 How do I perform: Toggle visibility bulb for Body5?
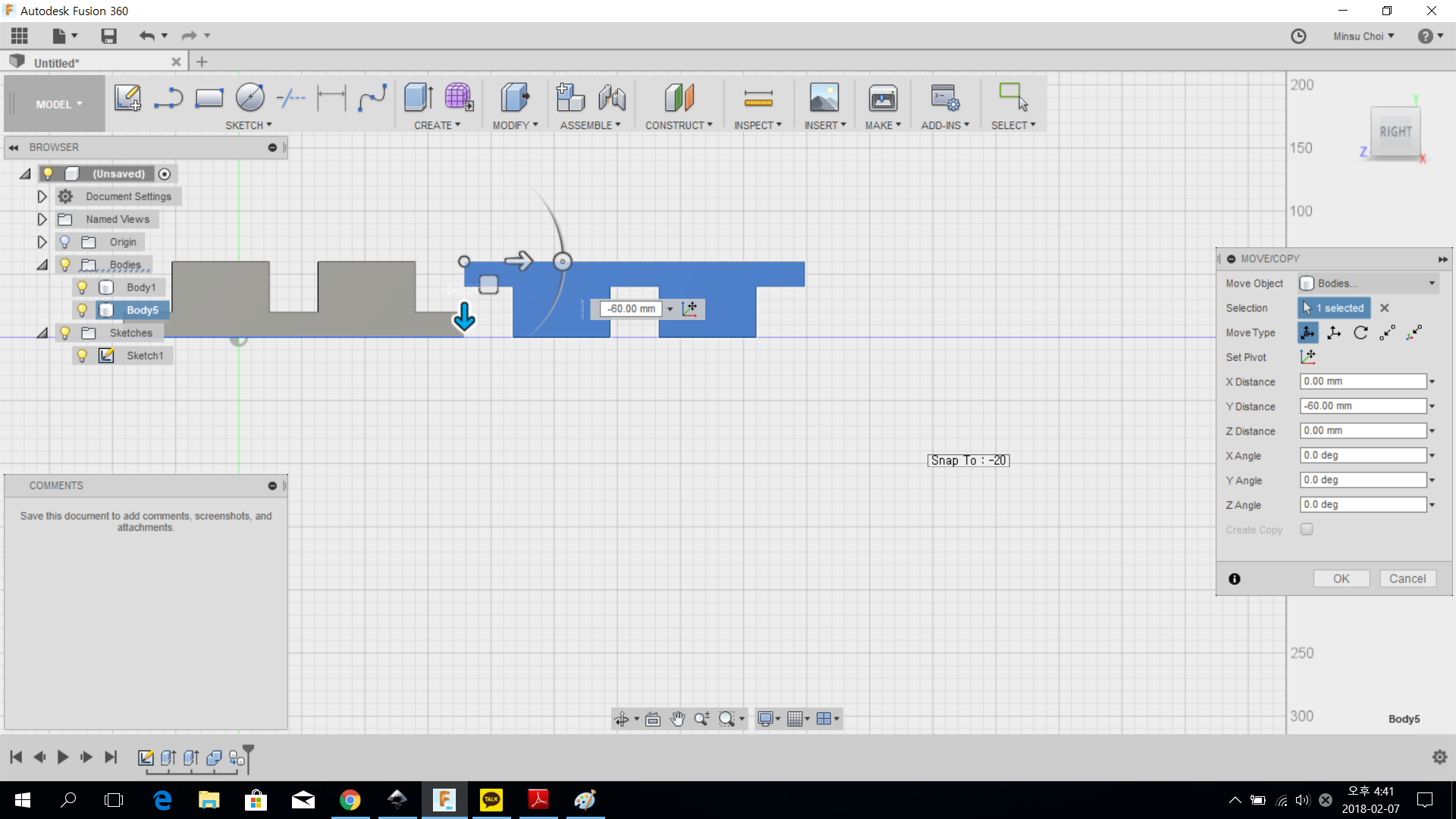[82, 310]
